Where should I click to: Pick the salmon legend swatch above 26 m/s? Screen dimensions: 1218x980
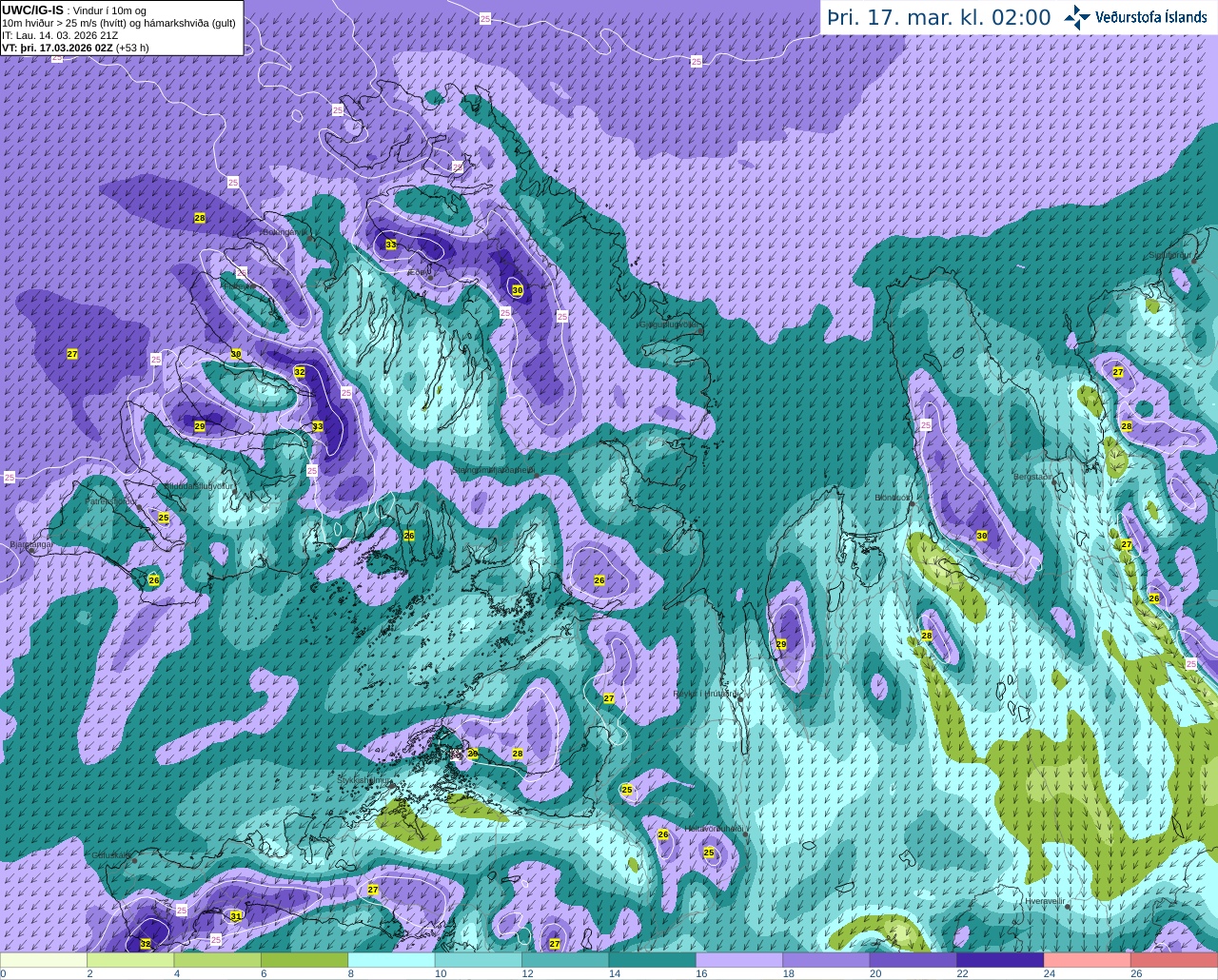coord(1173,960)
